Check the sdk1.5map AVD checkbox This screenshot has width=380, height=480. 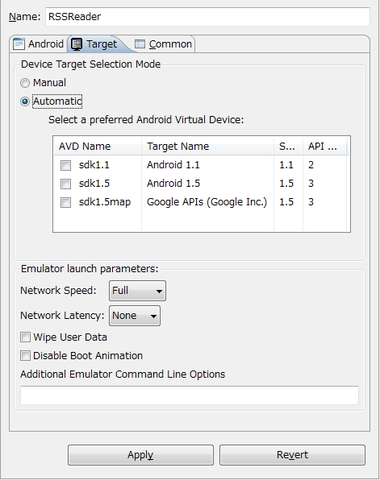(x=65, y=202)
